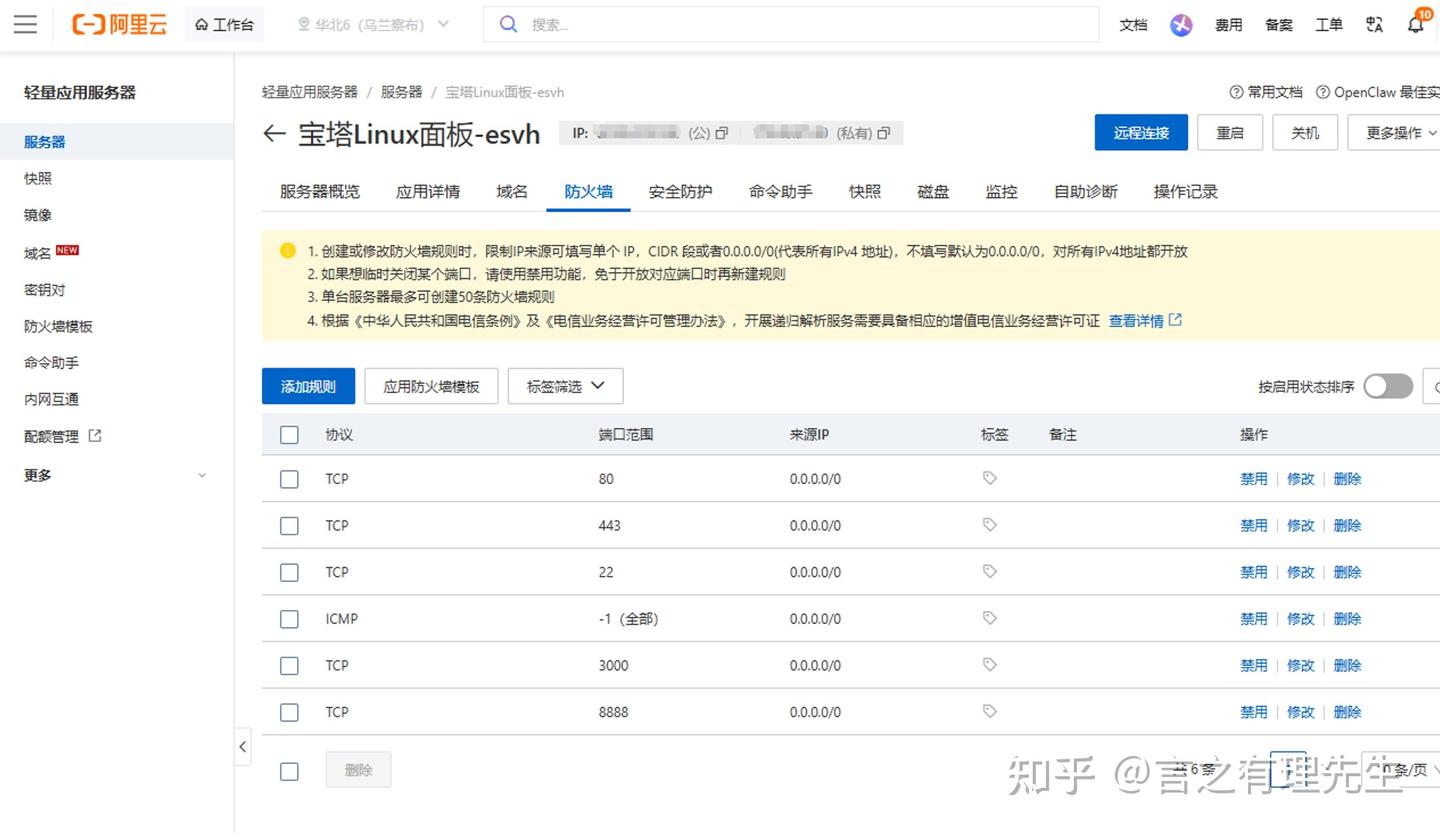Open the 查看详情 link
Screen dimensions: 1440x833
click(1136, 321)
